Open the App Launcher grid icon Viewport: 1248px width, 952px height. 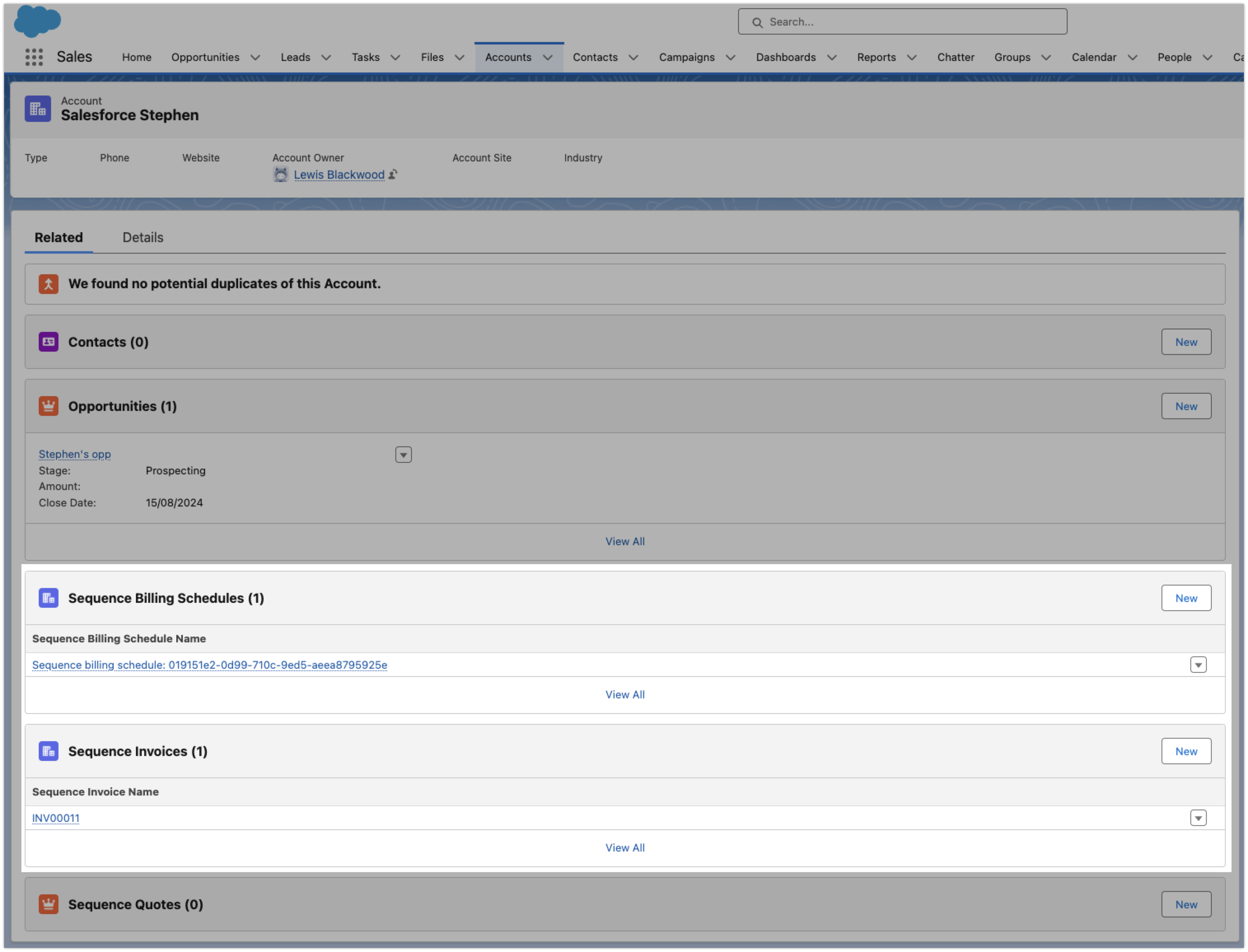click(34, 57)
